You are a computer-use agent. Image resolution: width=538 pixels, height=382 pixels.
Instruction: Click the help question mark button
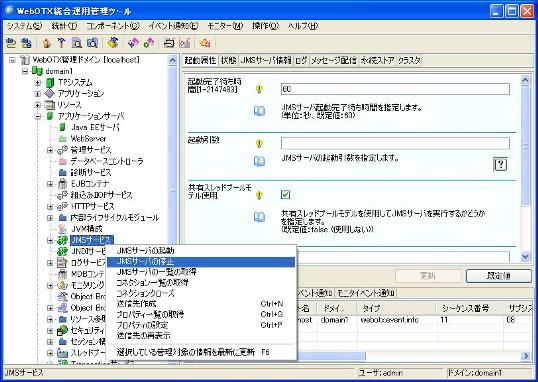500,164
